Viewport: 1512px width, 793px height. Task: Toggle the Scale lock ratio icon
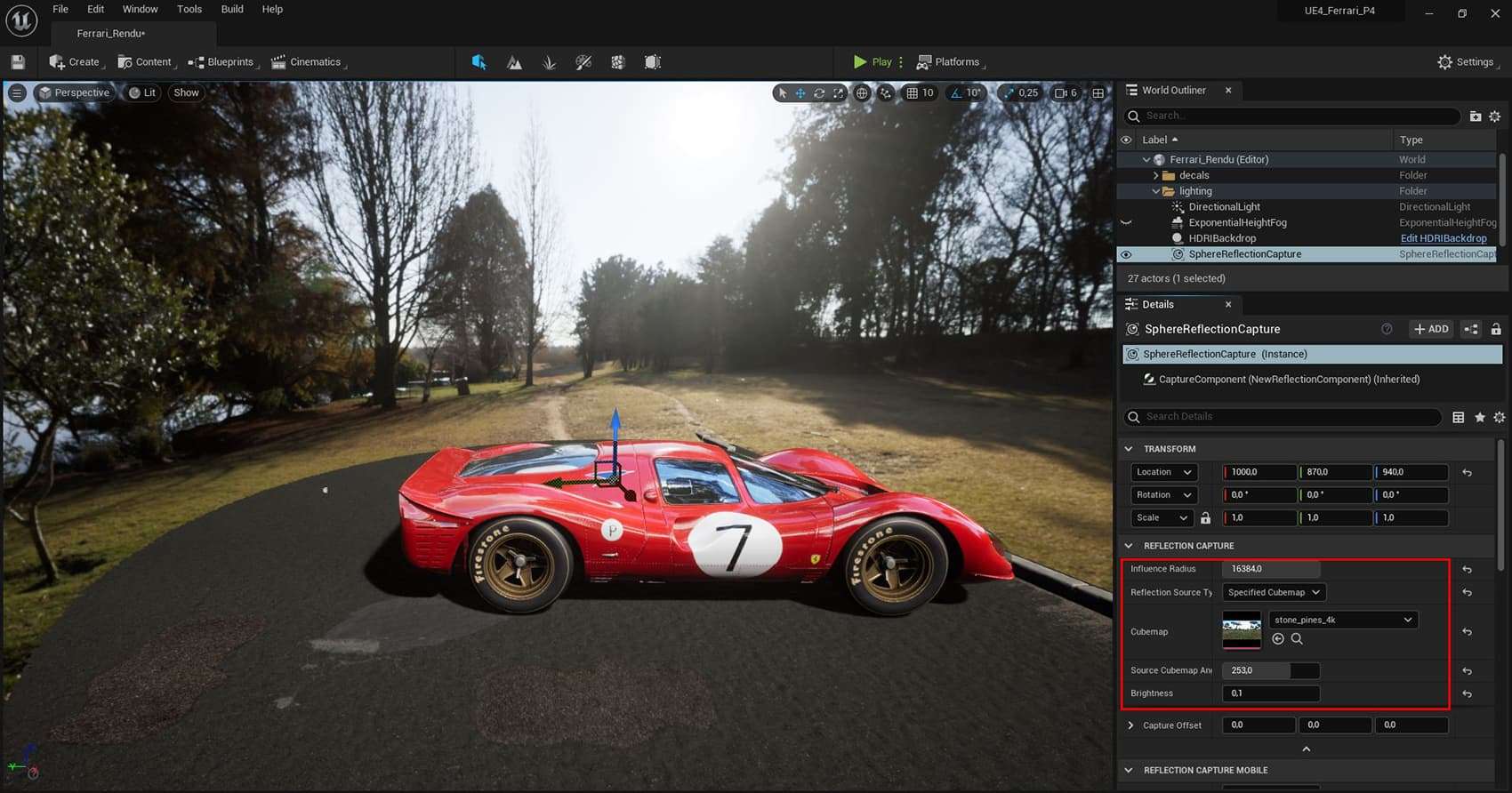[x=1205, y=517]
